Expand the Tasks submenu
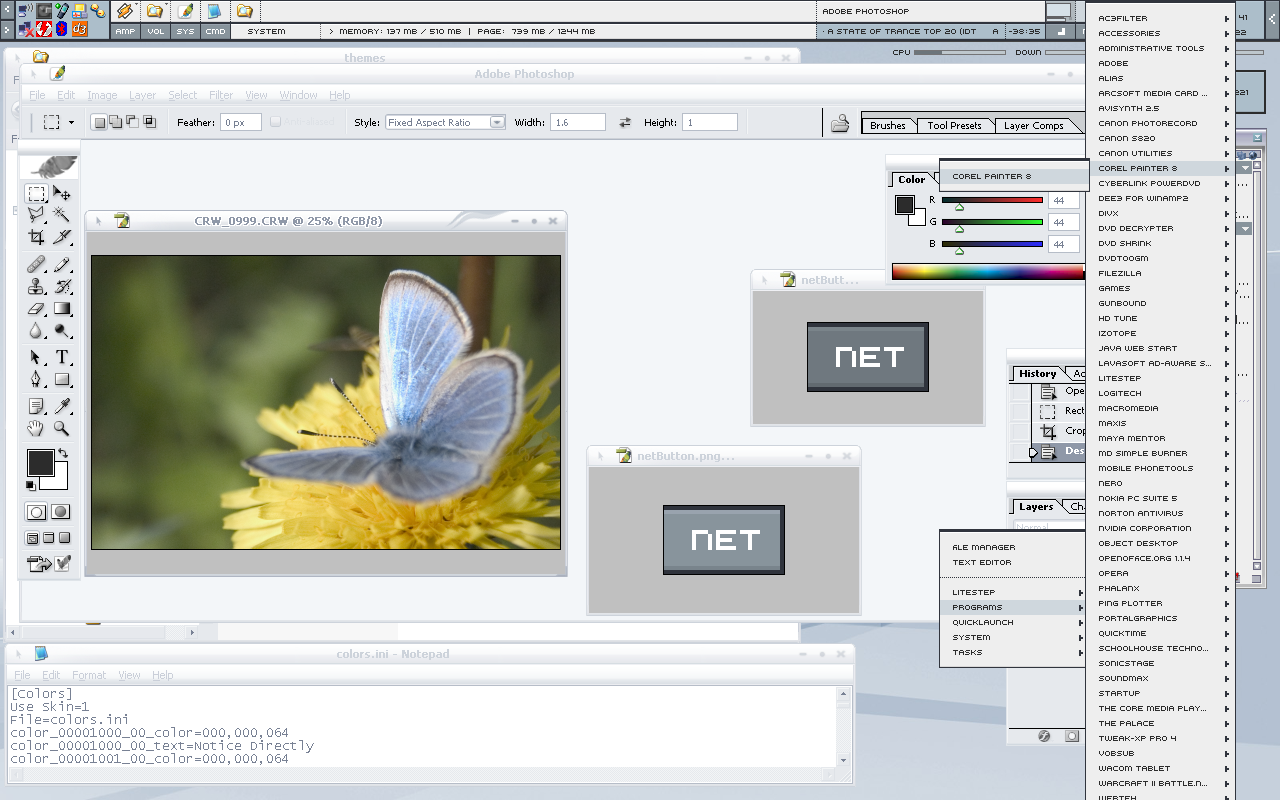 pos(1013,652)
